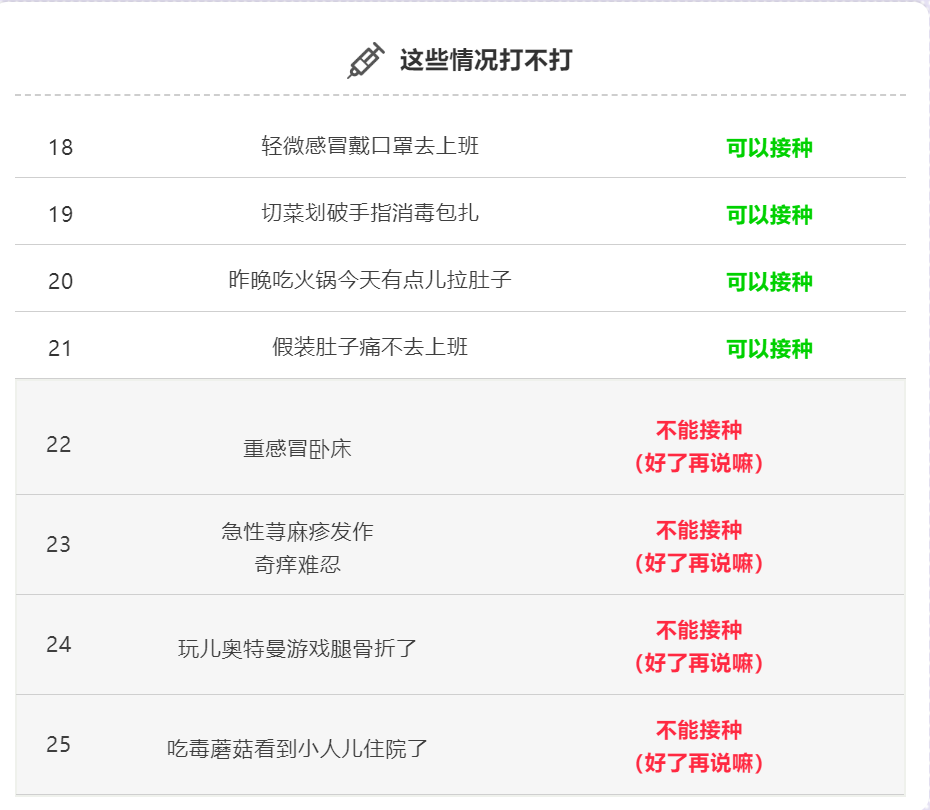This screenshot has height=810, width=930.
Task: Click 可以接种 in row 19
Action: click(769, 215)
